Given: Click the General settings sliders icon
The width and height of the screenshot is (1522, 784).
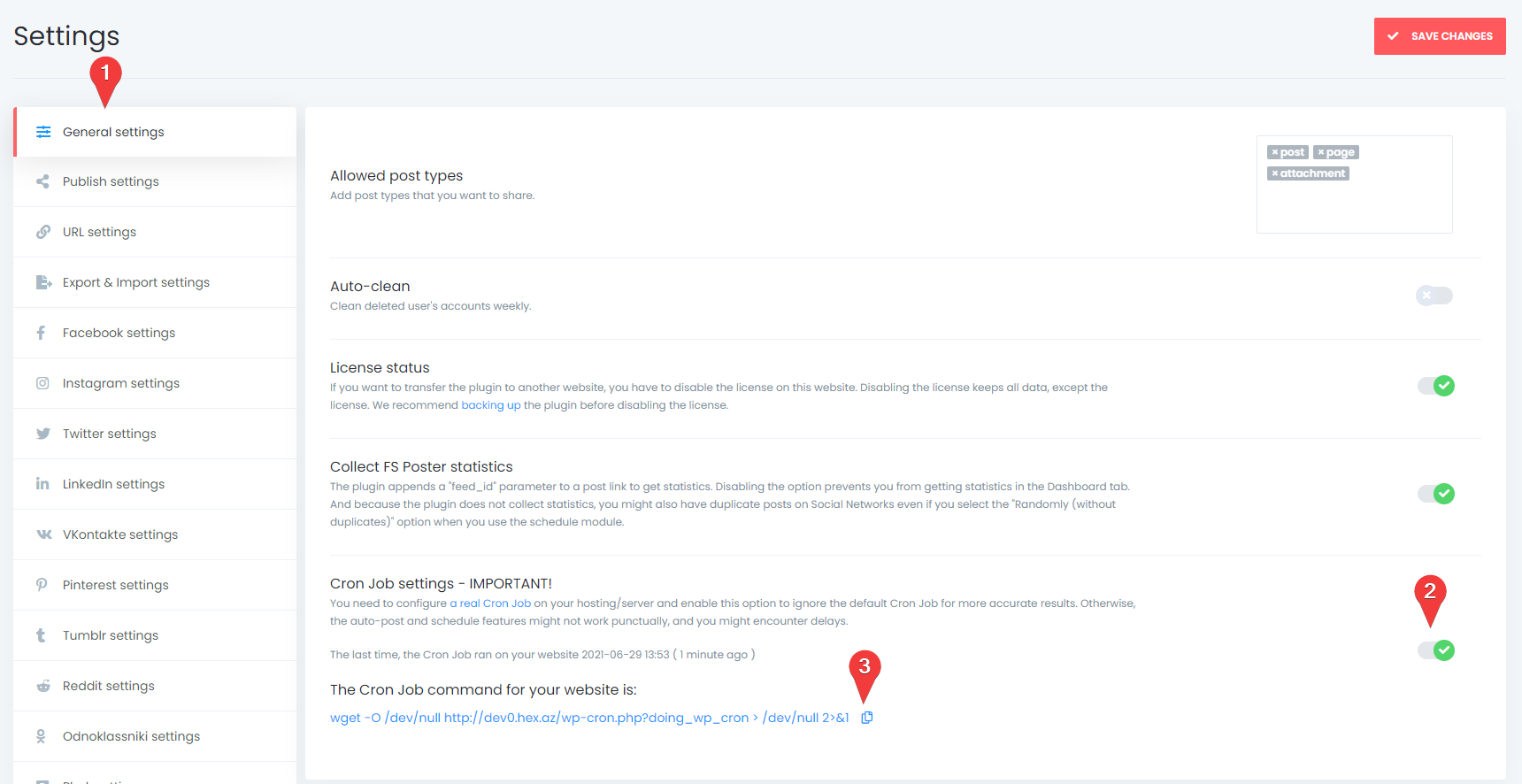Looking at the screenshot, I should (42, 132).
